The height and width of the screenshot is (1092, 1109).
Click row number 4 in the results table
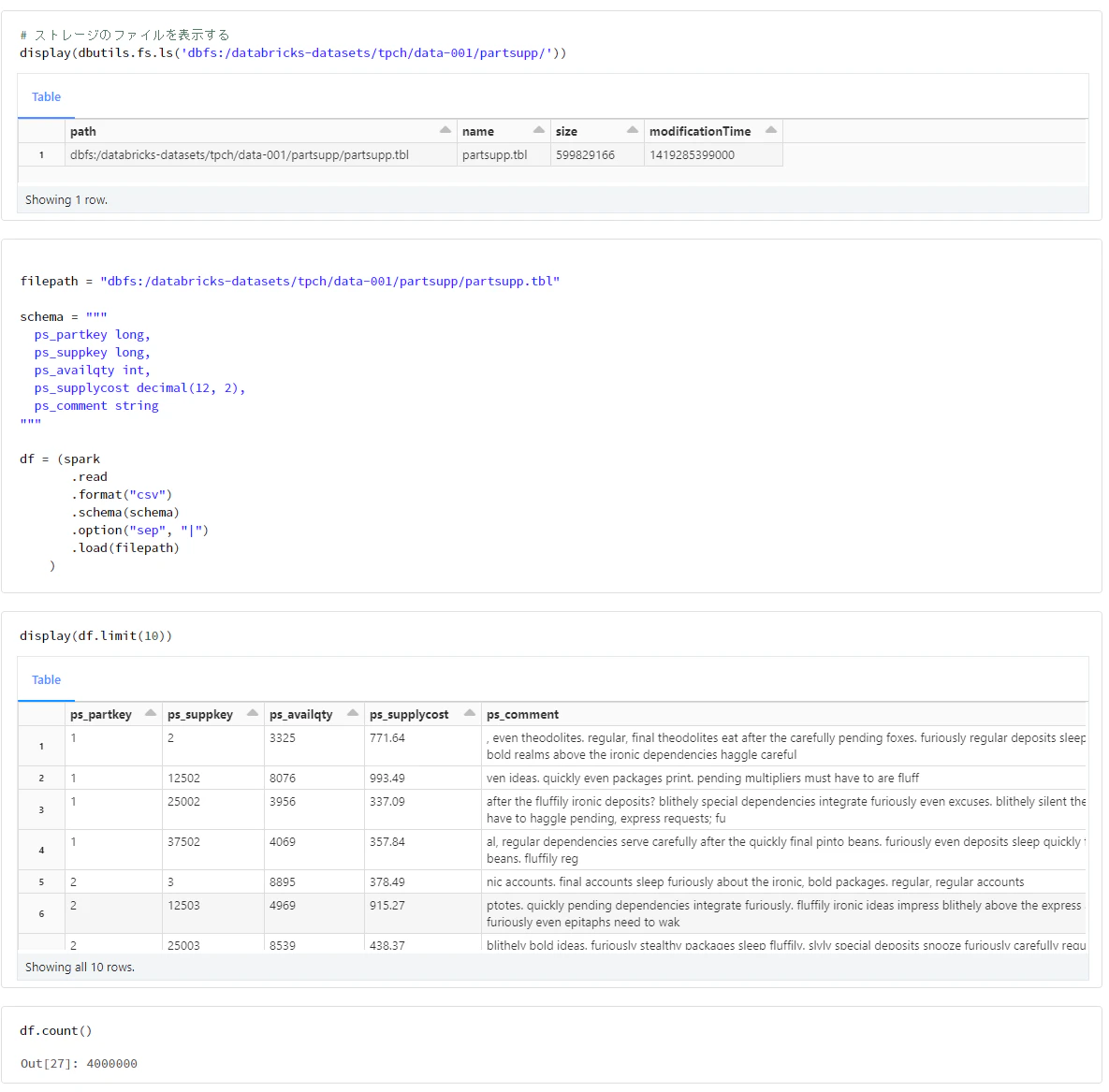(x=41, y=851)
